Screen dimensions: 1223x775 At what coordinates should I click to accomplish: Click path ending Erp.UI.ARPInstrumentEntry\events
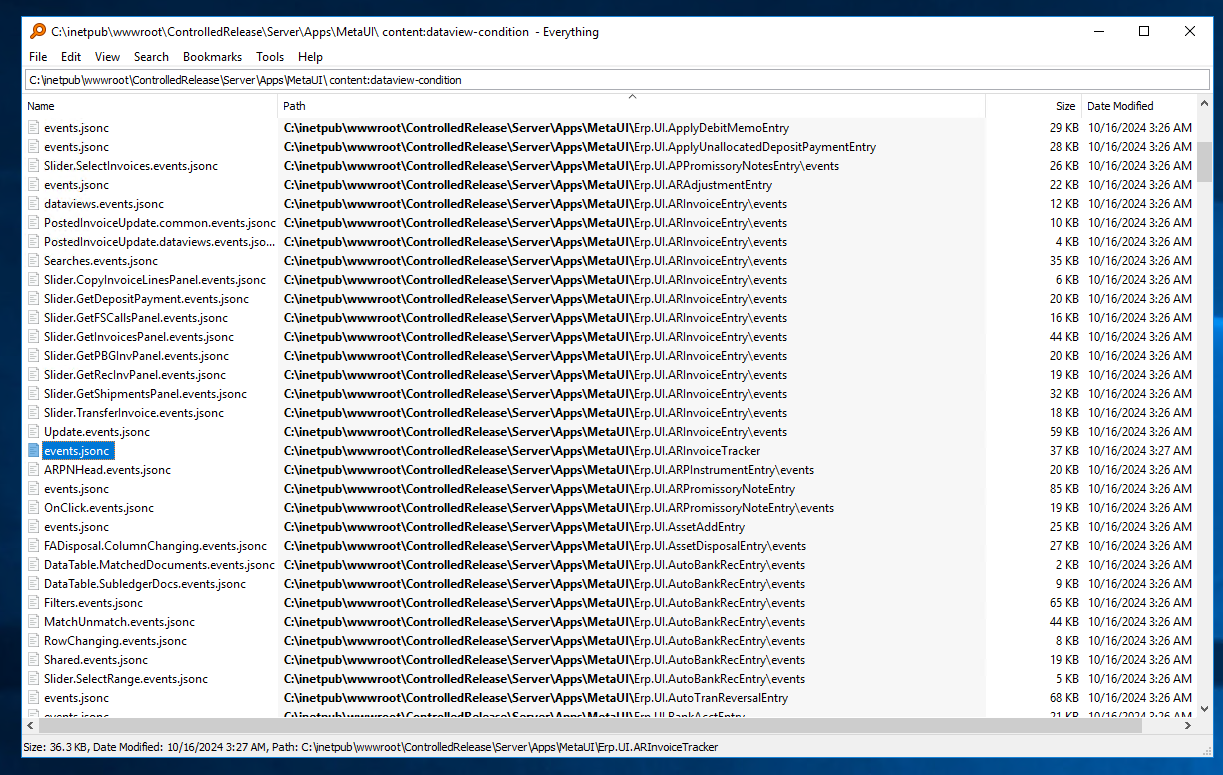548,470
